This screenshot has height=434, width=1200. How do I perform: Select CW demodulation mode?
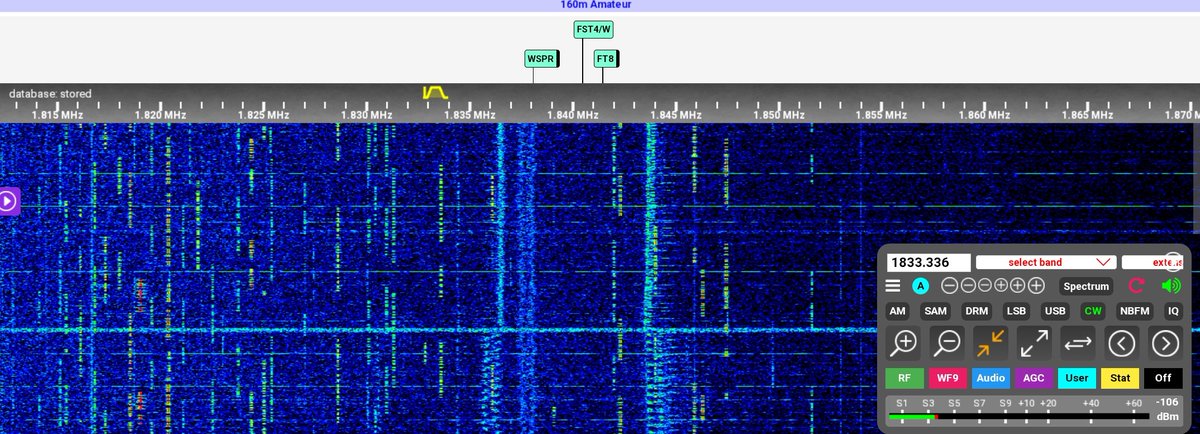1093,311
